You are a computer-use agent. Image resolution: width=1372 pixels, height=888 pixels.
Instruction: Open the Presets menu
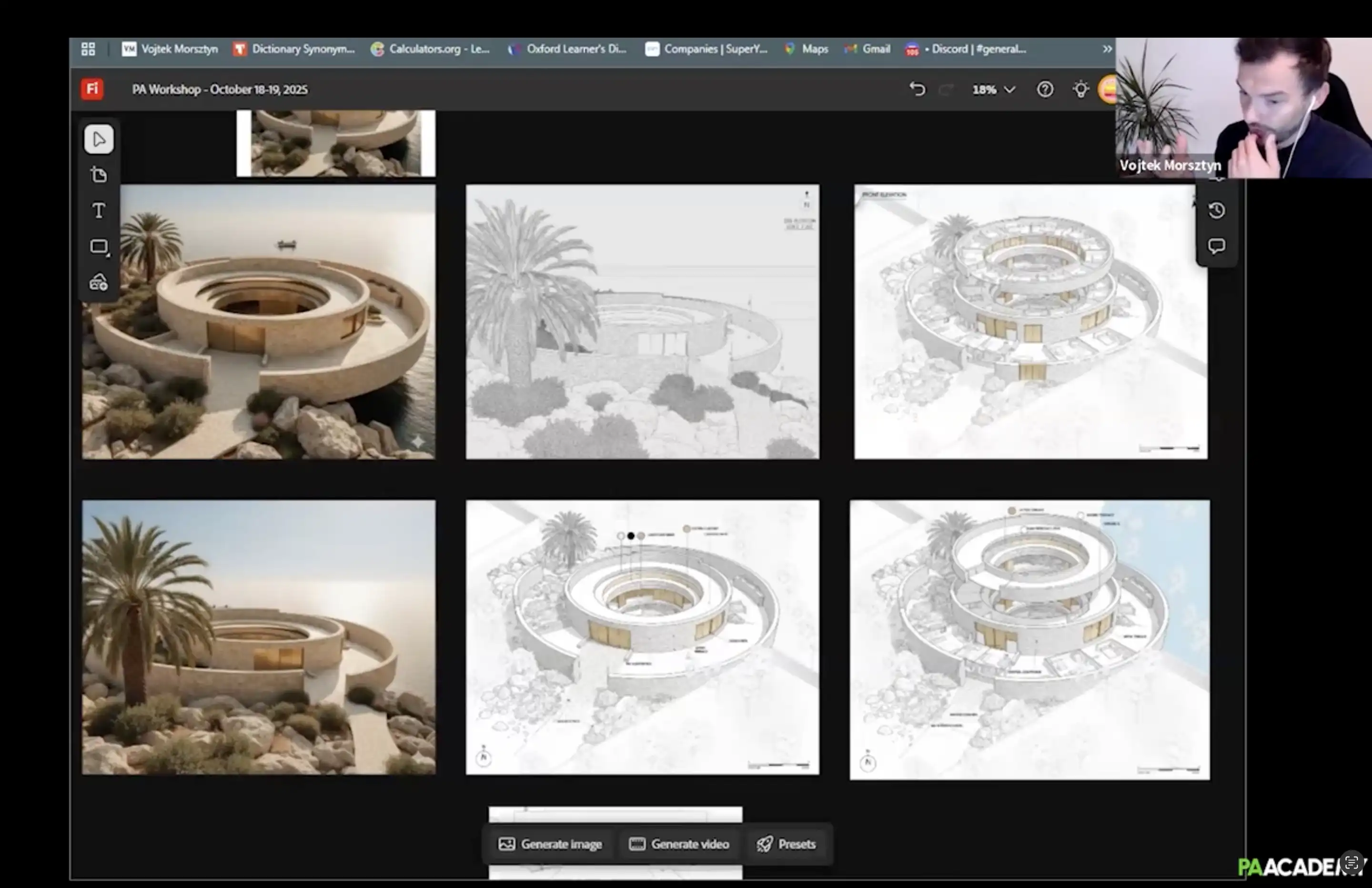coord(787,844)
